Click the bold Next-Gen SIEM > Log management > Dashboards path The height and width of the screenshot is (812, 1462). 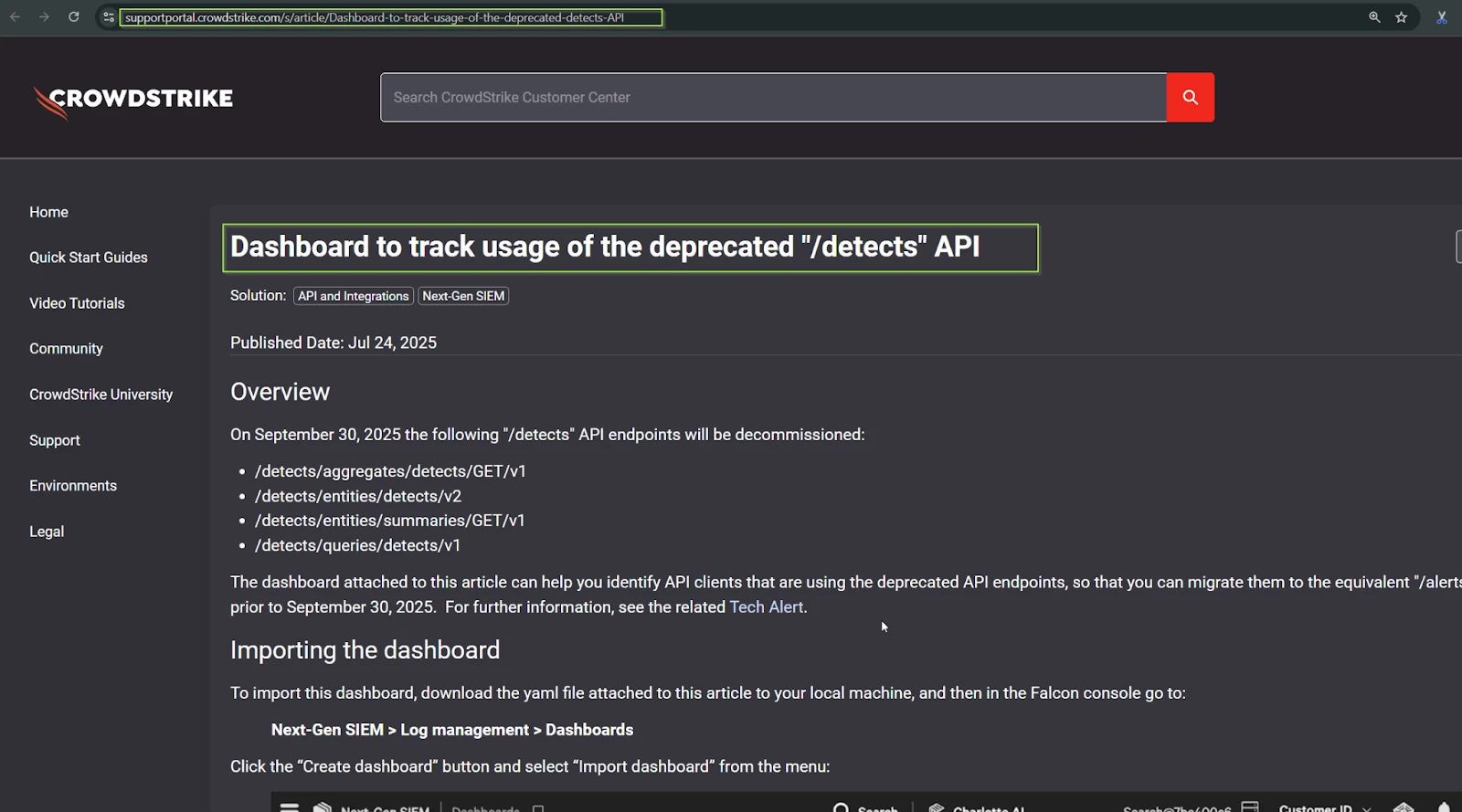coord(452,730)
